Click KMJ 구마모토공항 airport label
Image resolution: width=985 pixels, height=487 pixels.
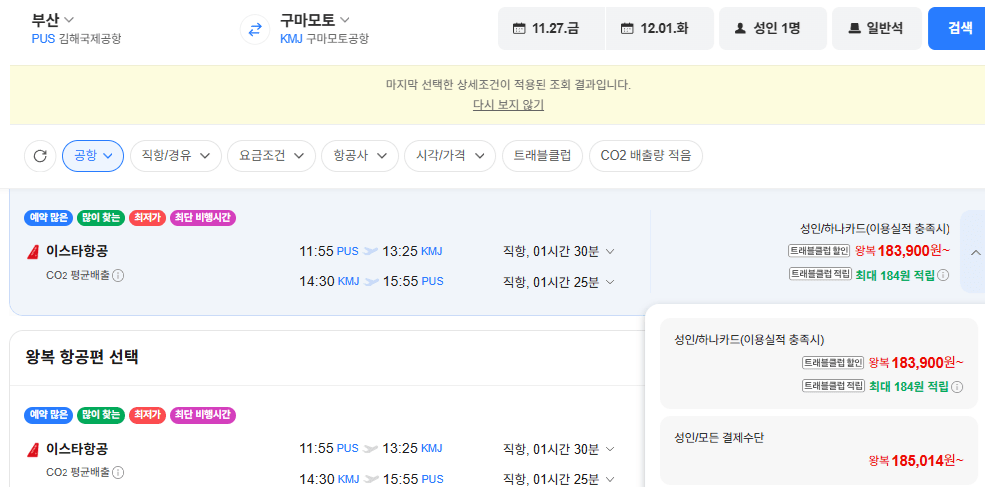click(x=324, y=39)
